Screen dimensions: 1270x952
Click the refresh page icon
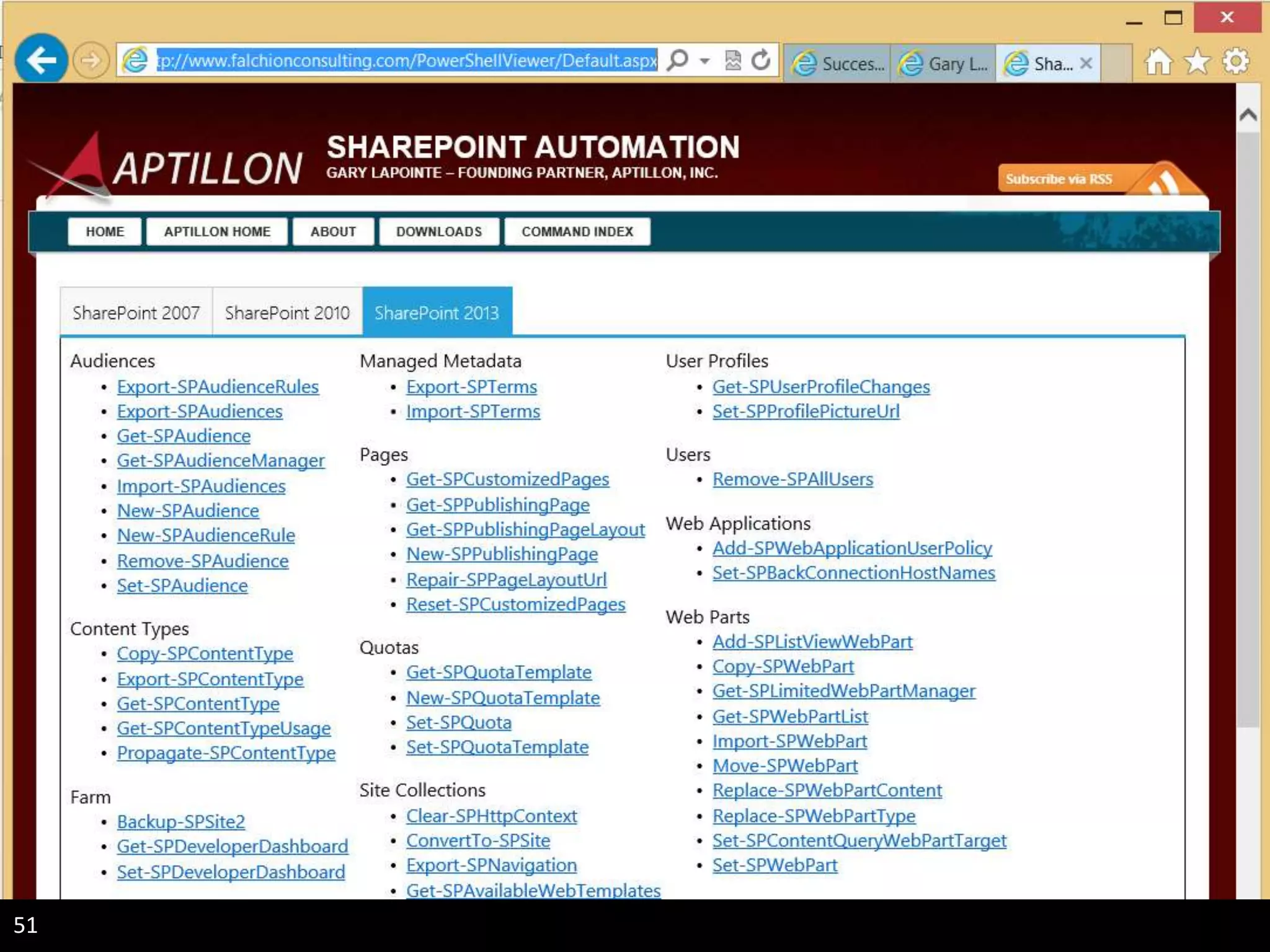(761, 60)
